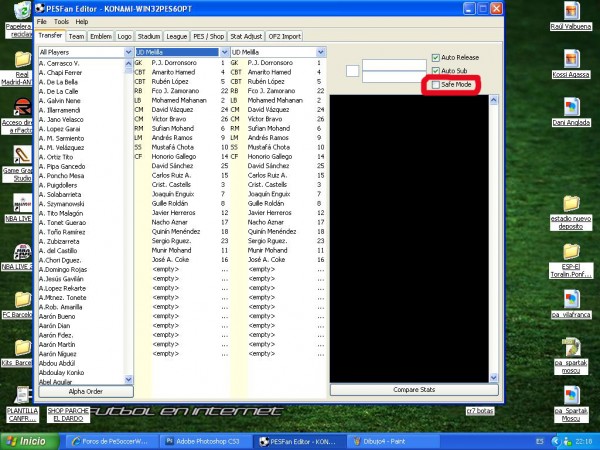Select the rFactor shortcut icon on desktop
Viewport: 600px width, 450px height.
(22, 107)
